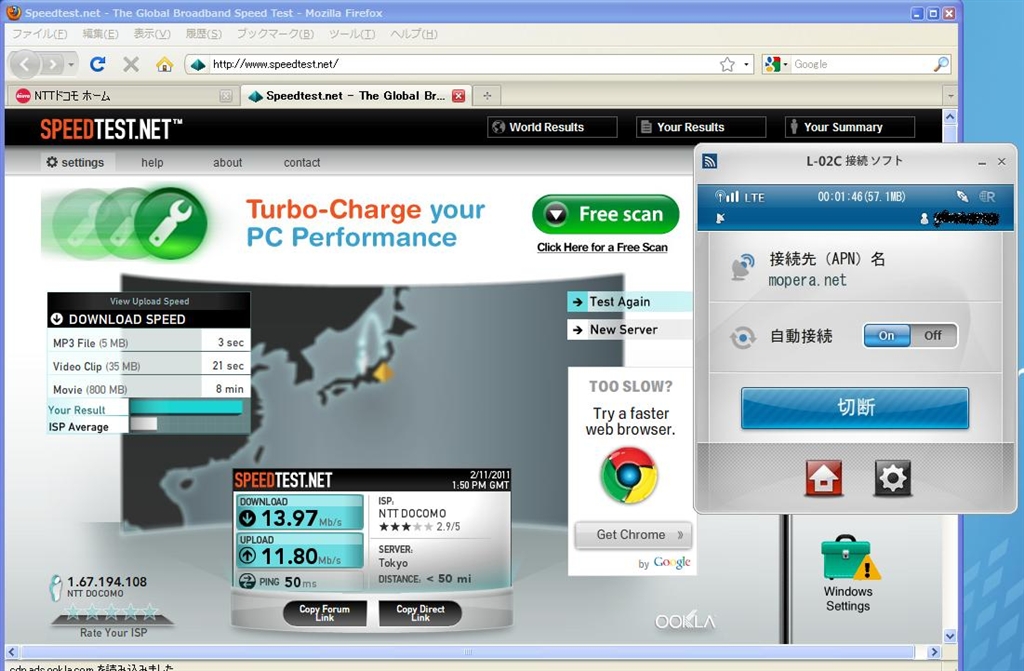
Task: Click the Tokyo server marker on map
Action: [x=383, y=372]
